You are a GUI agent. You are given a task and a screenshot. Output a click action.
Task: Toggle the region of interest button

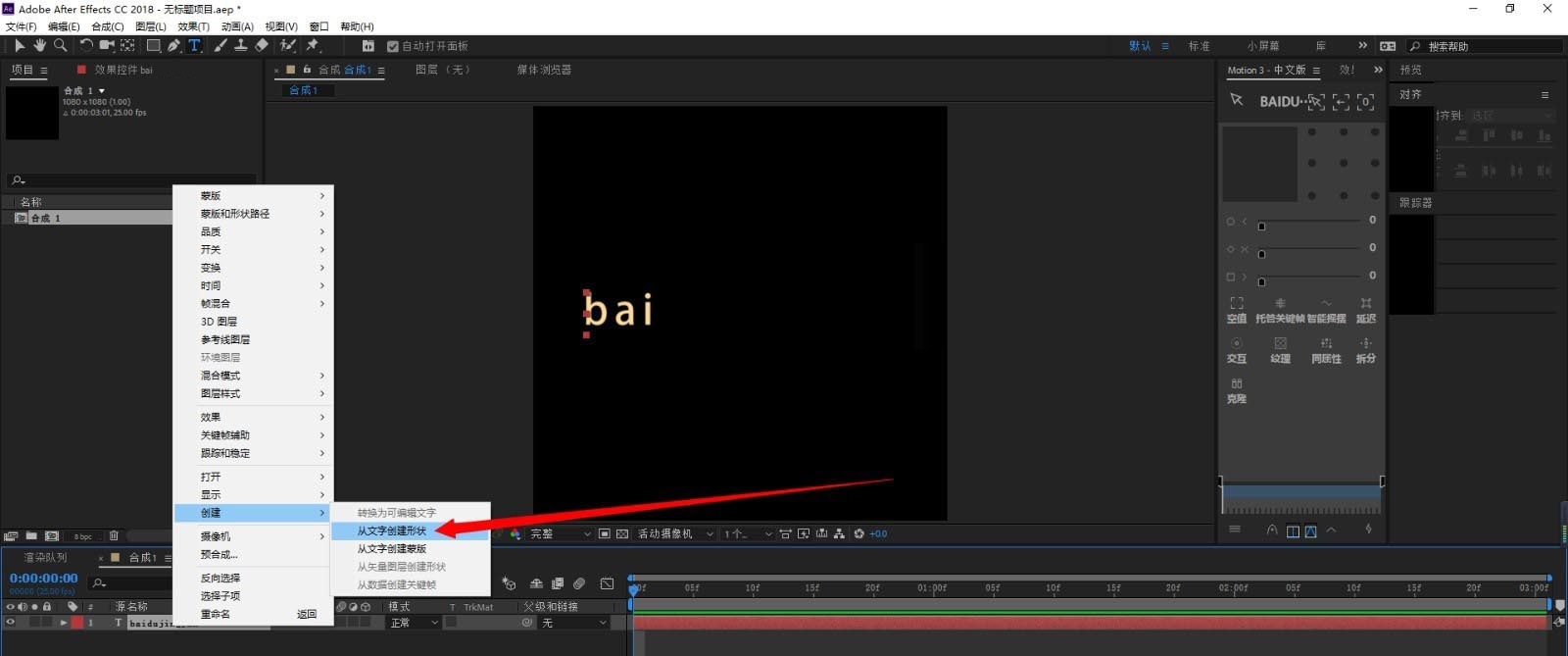[605, 533]
